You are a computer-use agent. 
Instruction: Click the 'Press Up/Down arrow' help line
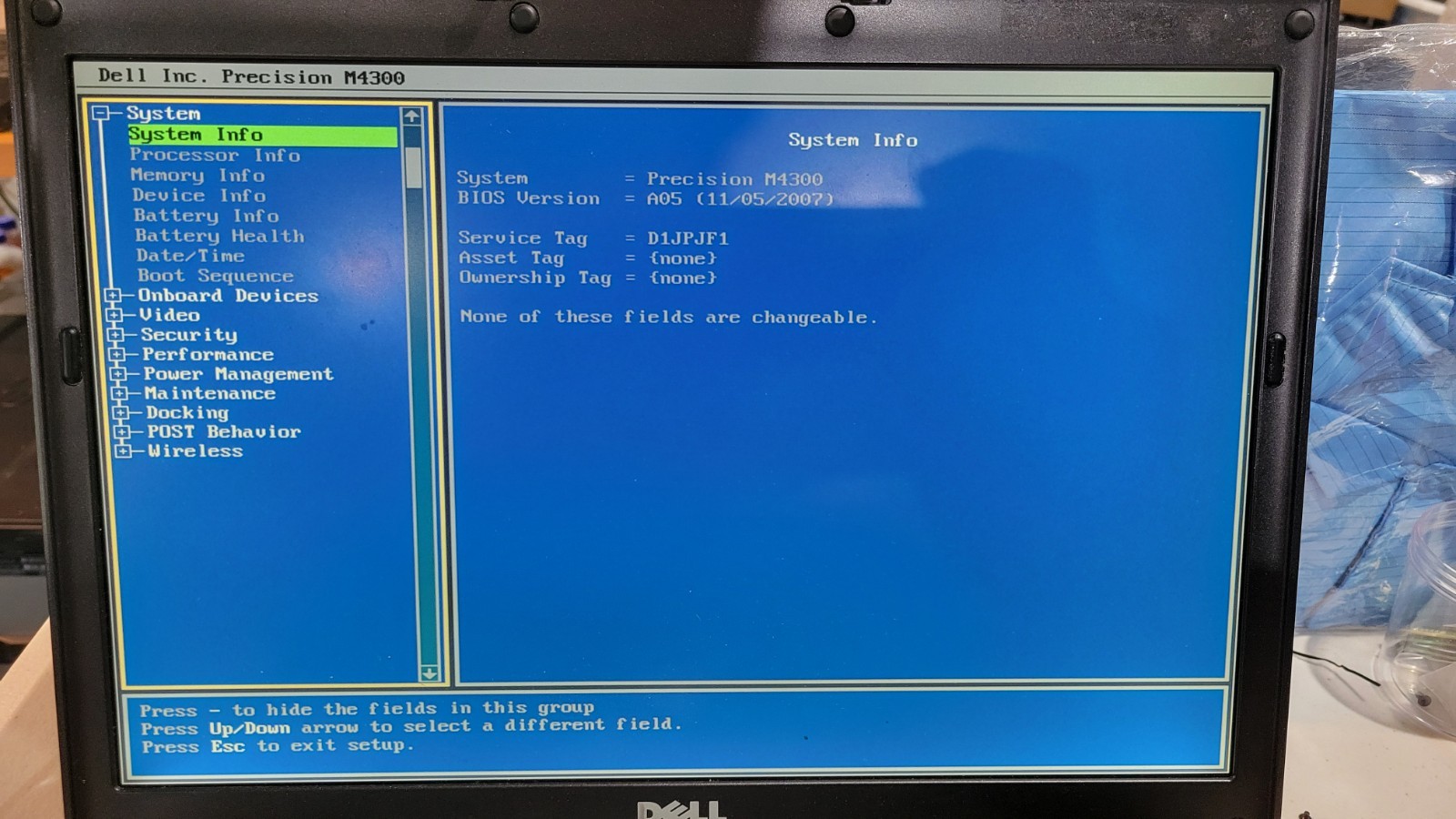click(411, 726)
